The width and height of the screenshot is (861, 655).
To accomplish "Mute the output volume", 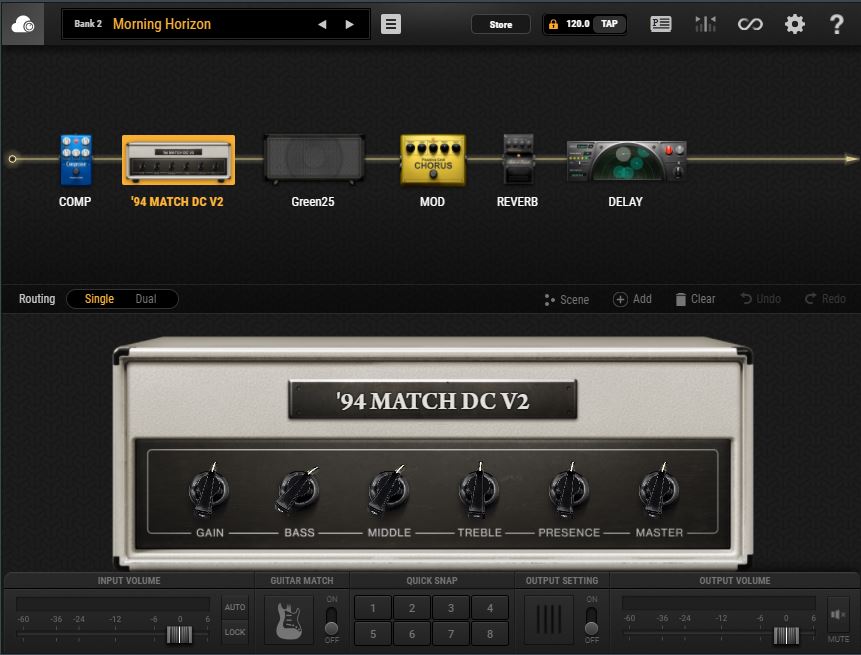I will tap(839, 614).
